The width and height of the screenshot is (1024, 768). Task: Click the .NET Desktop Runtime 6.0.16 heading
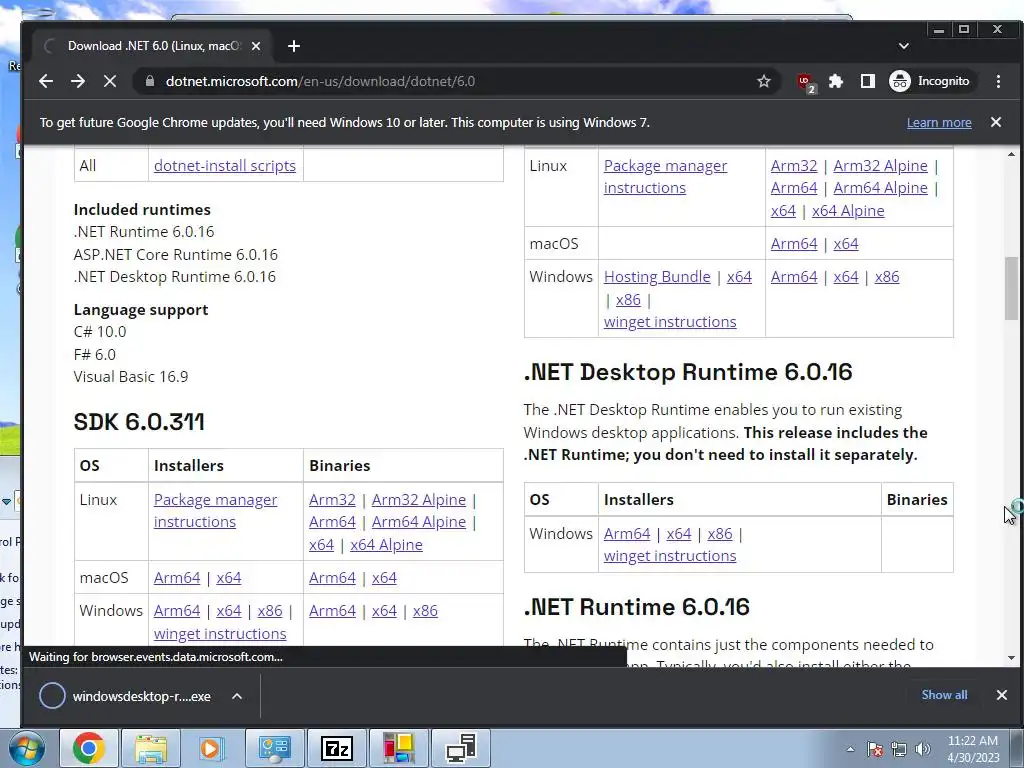[x=688, y=372]
